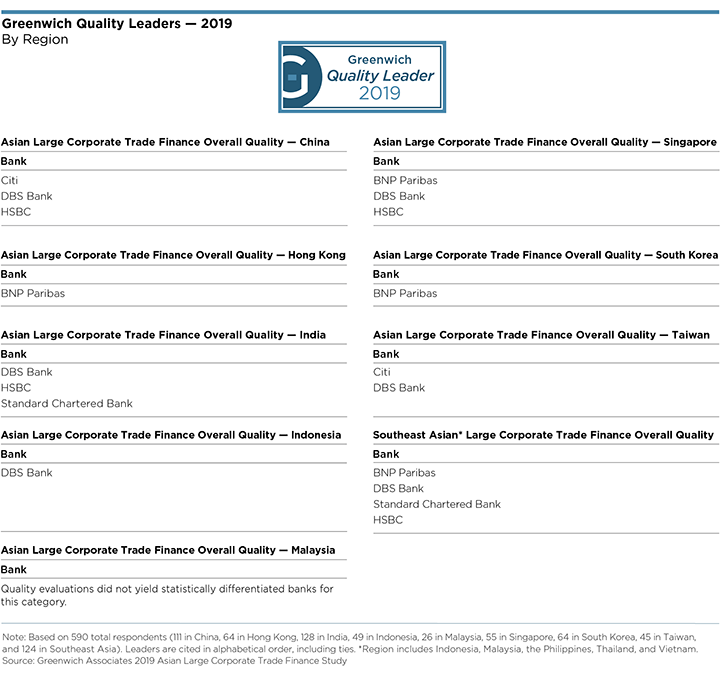Select 'DBS Bank' in the Southeast Asian table

tap(399, 488)
